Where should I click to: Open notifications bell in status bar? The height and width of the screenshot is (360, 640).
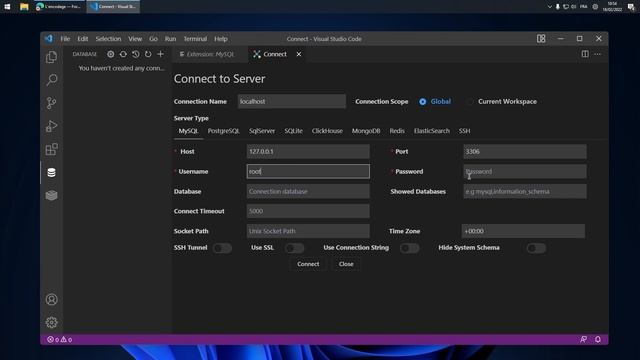tap(598, 340)
